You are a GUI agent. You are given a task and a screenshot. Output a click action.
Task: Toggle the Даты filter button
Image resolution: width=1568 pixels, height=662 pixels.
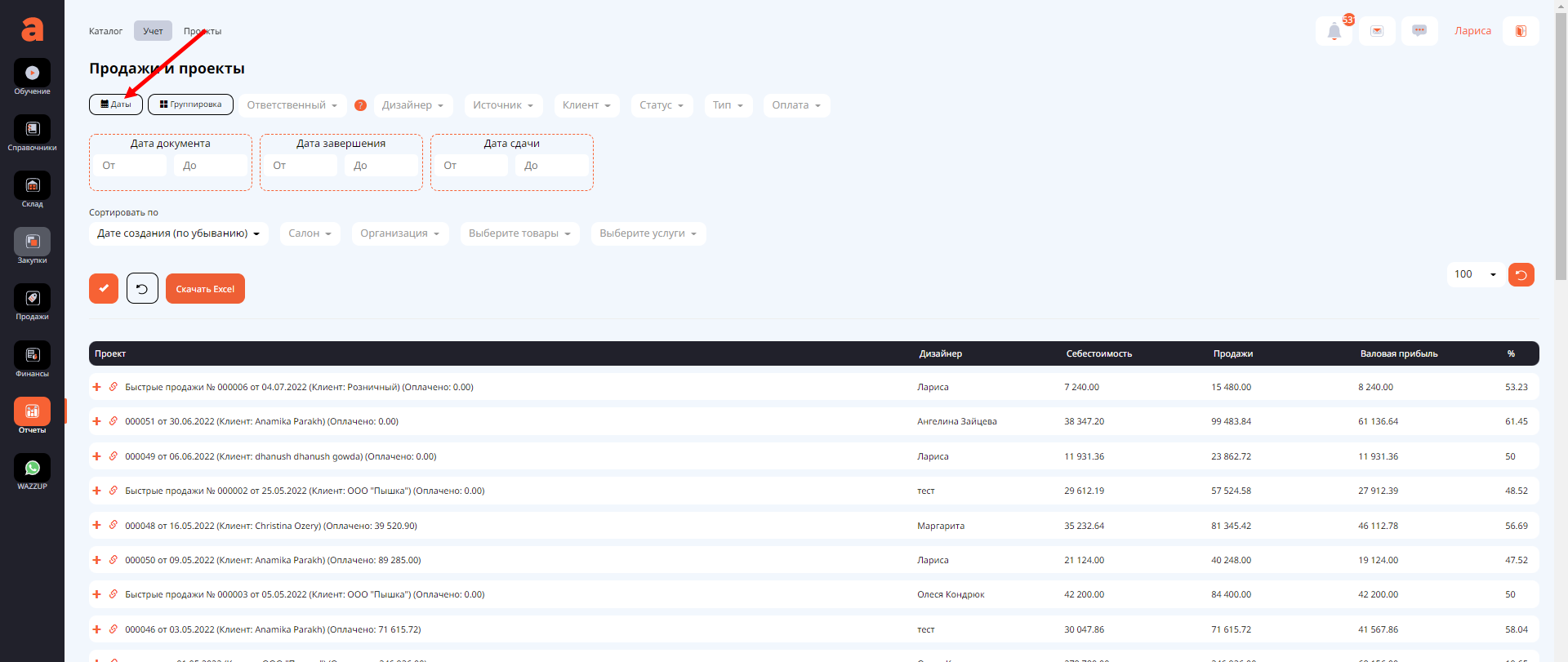[116, 104]
